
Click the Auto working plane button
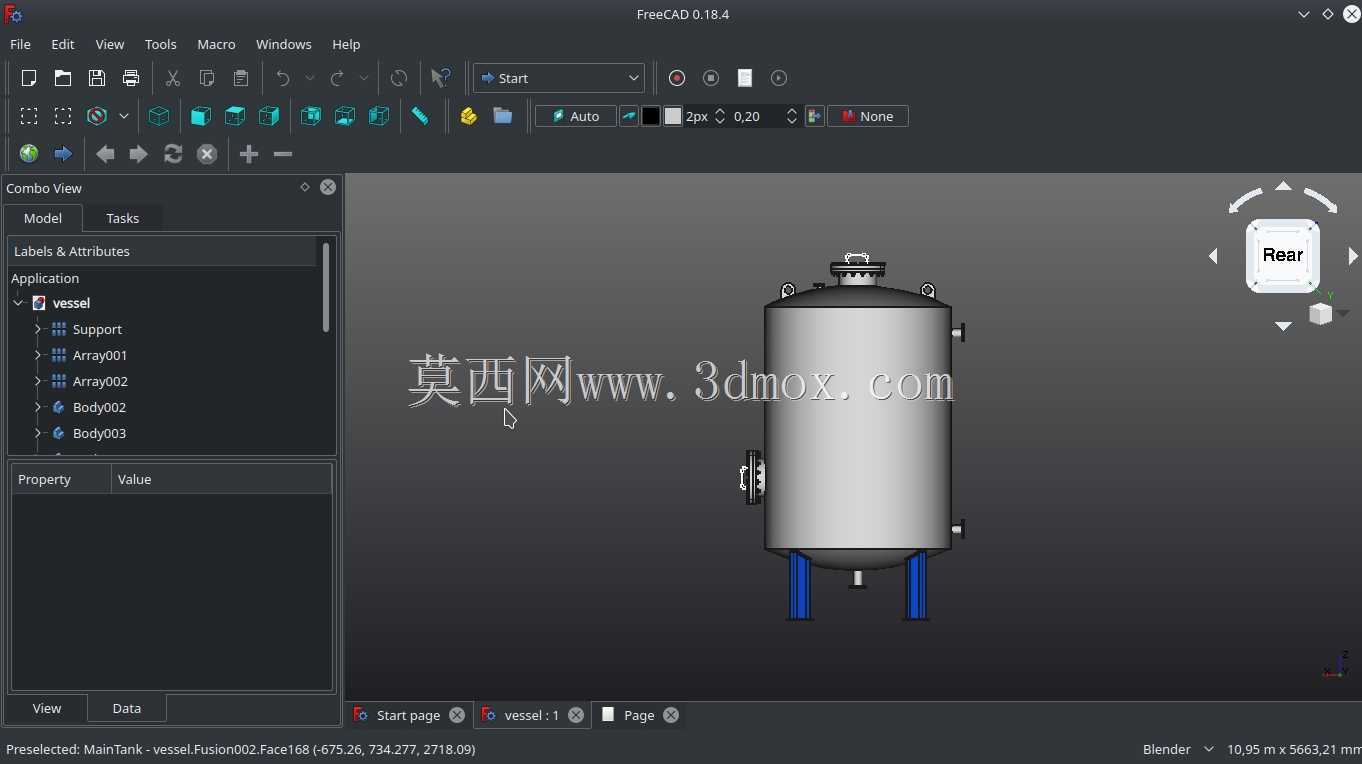tap(576, 116)
